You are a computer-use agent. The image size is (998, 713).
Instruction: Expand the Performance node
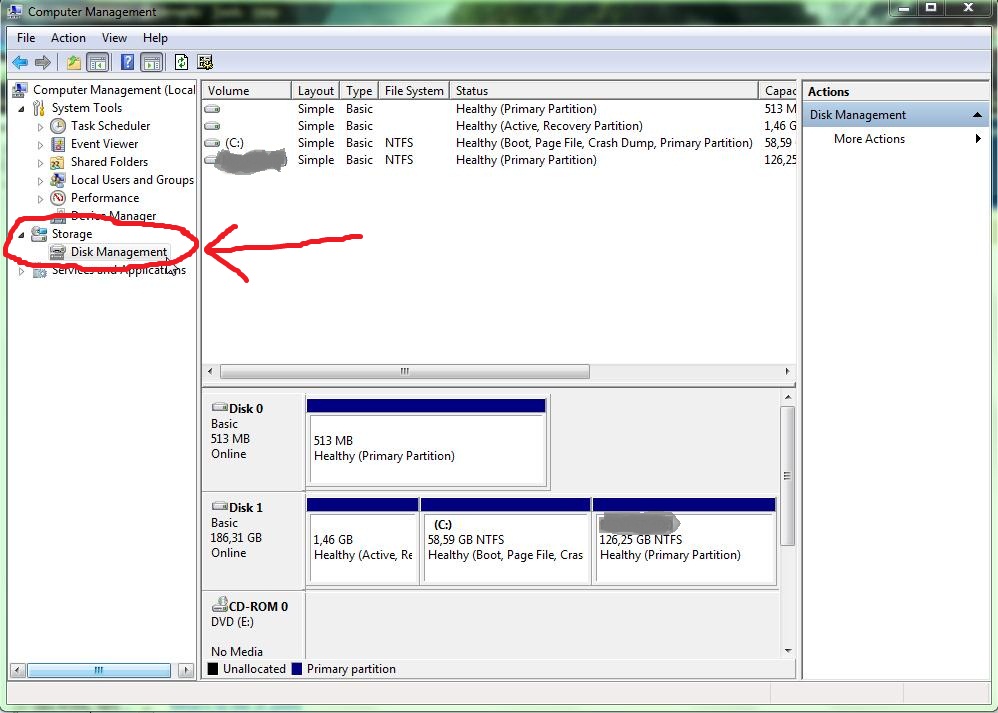[x=40, y=199]
